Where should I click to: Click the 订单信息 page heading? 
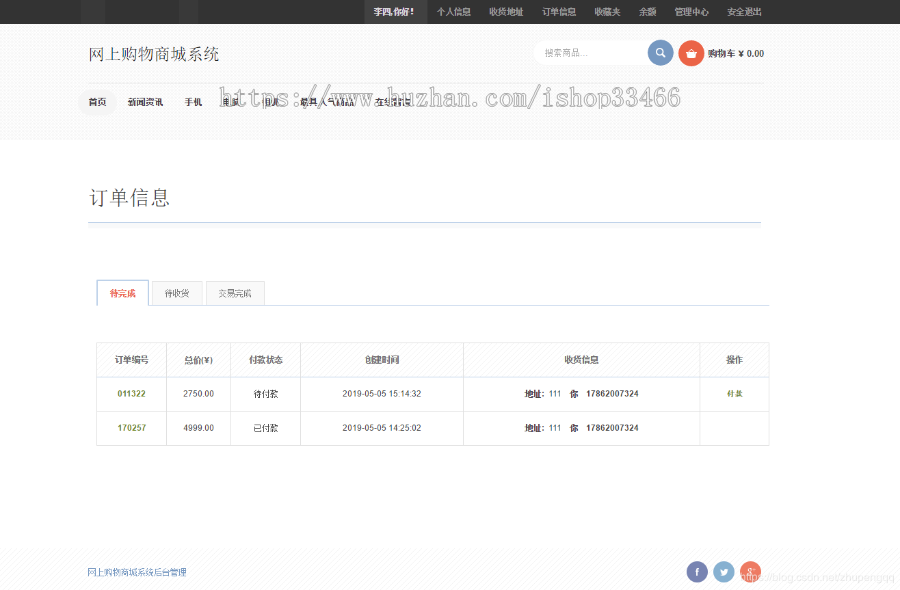[x=129, y=197]
